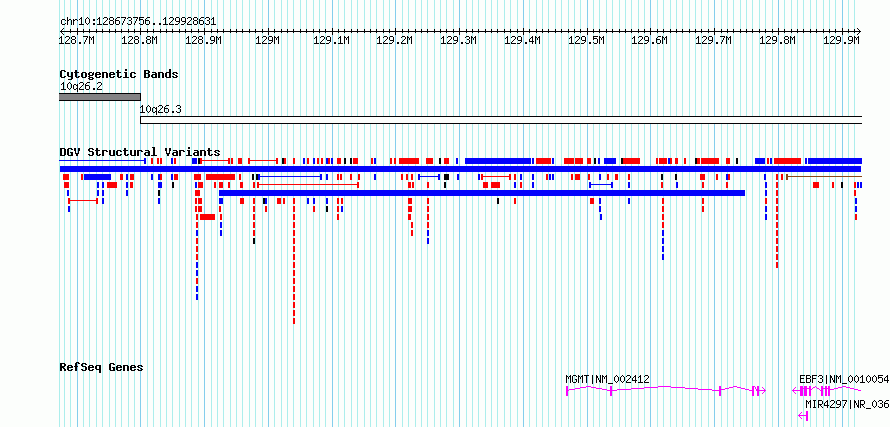Click the 128.7M ruler label
The width and height of the screenshot is (890, 427).
(x=77, y=40)
